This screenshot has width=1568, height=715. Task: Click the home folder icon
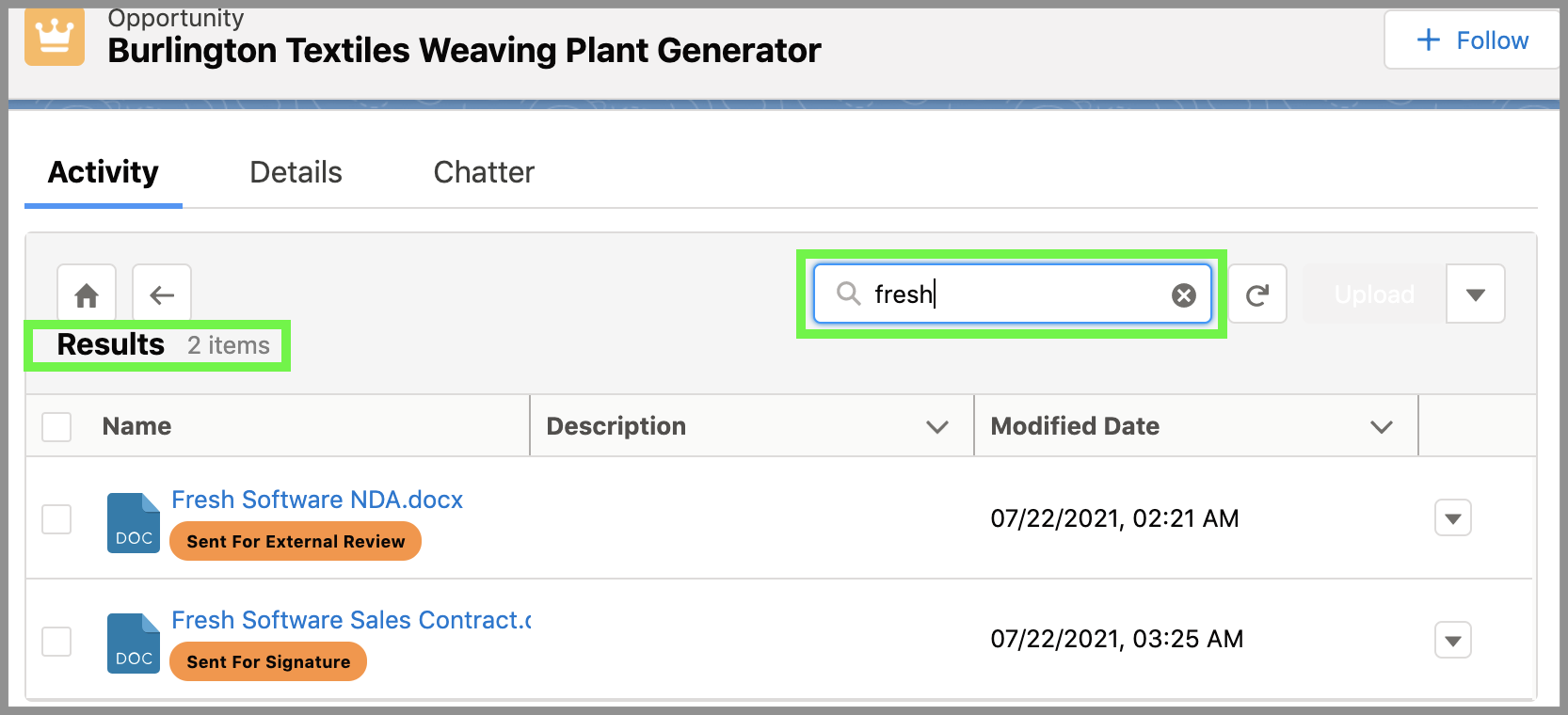[x=87, y=295]
